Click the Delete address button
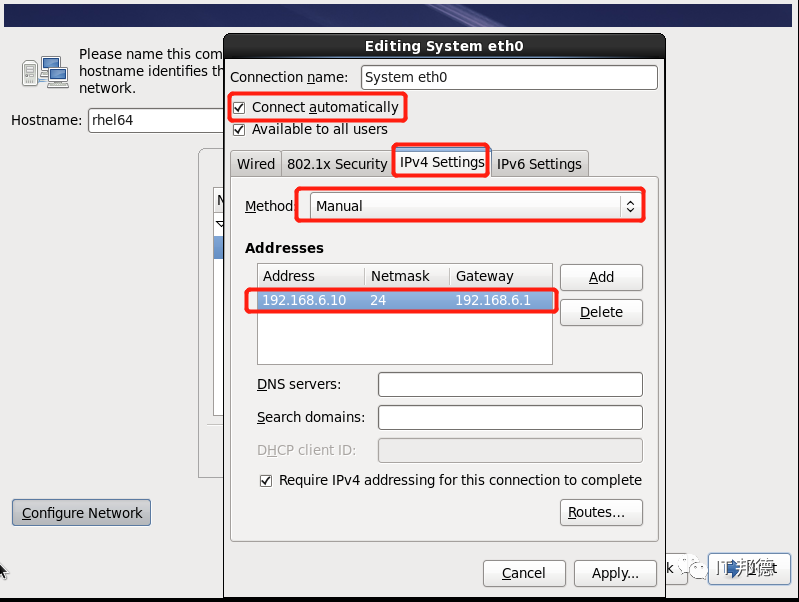Image resolution: width=799 pixels, height=602 pixels. coord(601,312)
